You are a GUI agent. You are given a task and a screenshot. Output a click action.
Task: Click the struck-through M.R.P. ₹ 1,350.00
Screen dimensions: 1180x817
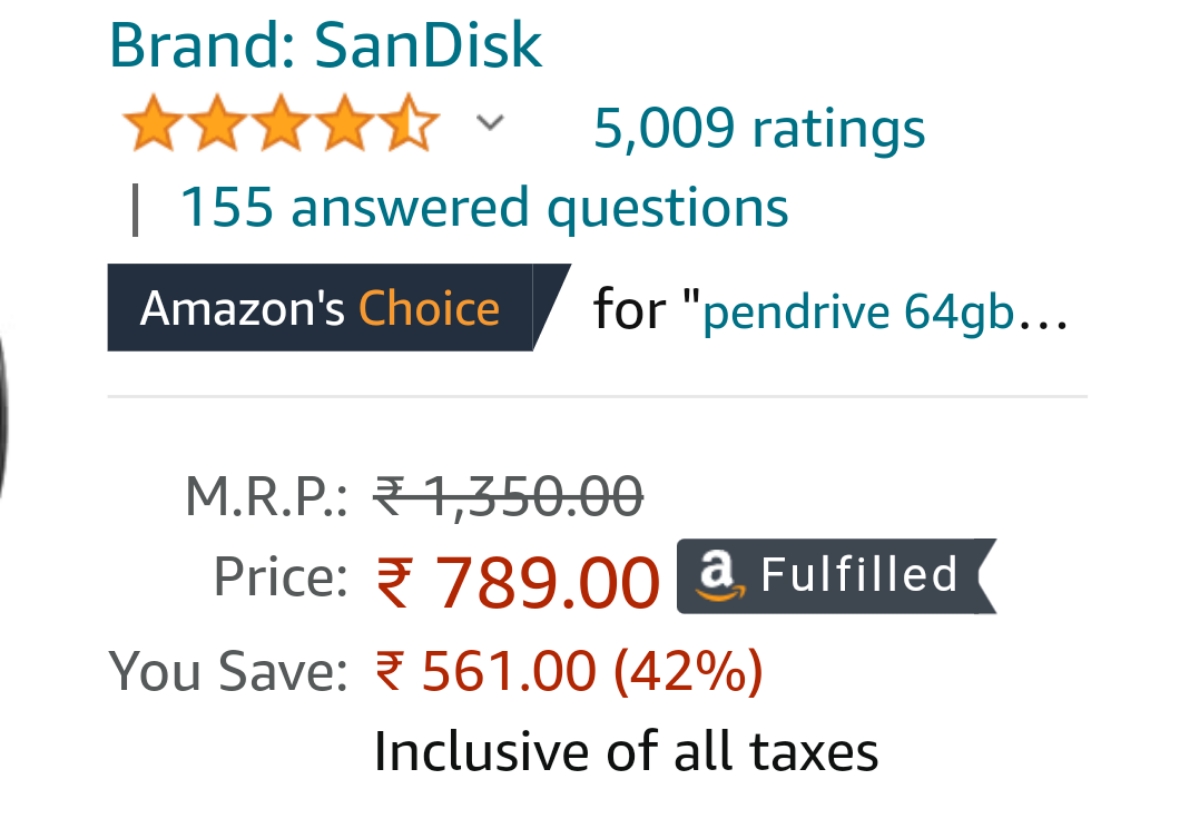tap(509, 497)
